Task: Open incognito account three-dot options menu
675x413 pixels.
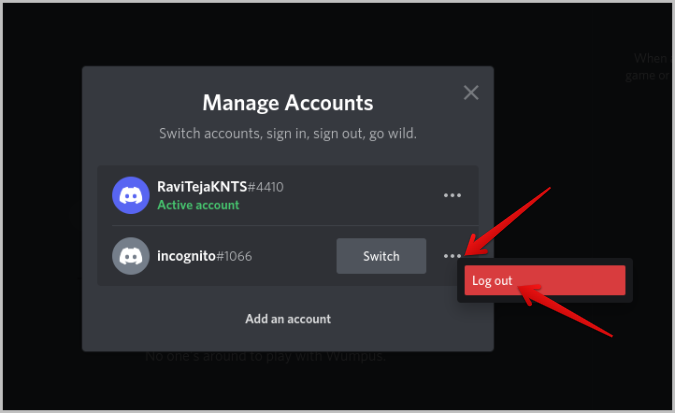Action: [x=452, y=256]
